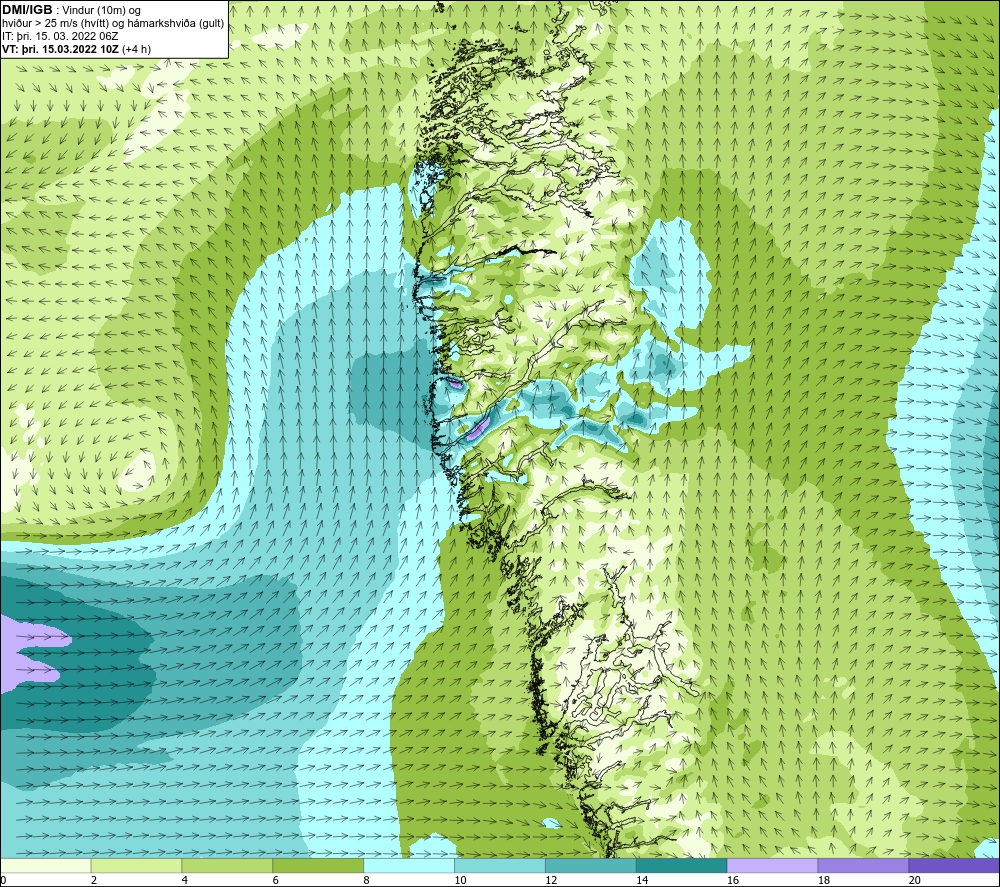The height and width of the screenshot is (887, 1000).
Task: Click the medium purple 18–20 m/s legend swatch
Action: 864,865
